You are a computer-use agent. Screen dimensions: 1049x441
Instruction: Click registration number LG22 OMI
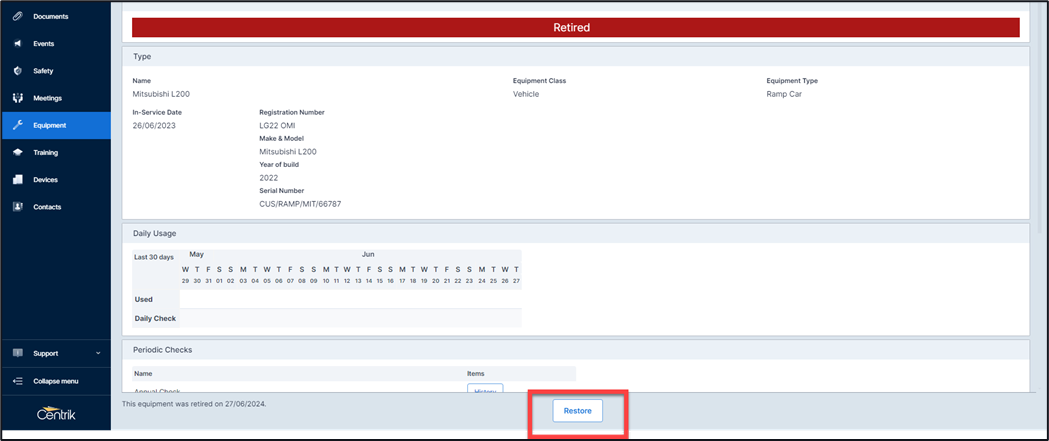click(x=277, y=125)
